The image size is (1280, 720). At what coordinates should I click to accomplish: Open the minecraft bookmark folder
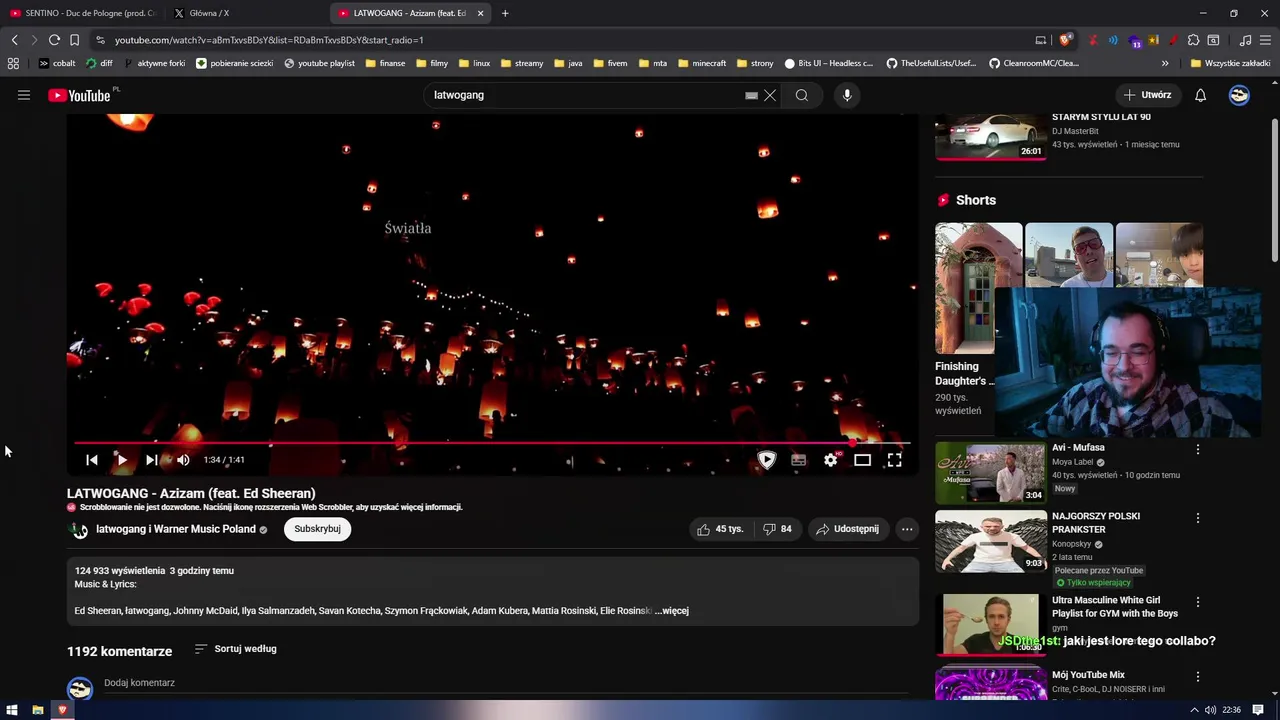pyautogui.click(x=702, y=63)
